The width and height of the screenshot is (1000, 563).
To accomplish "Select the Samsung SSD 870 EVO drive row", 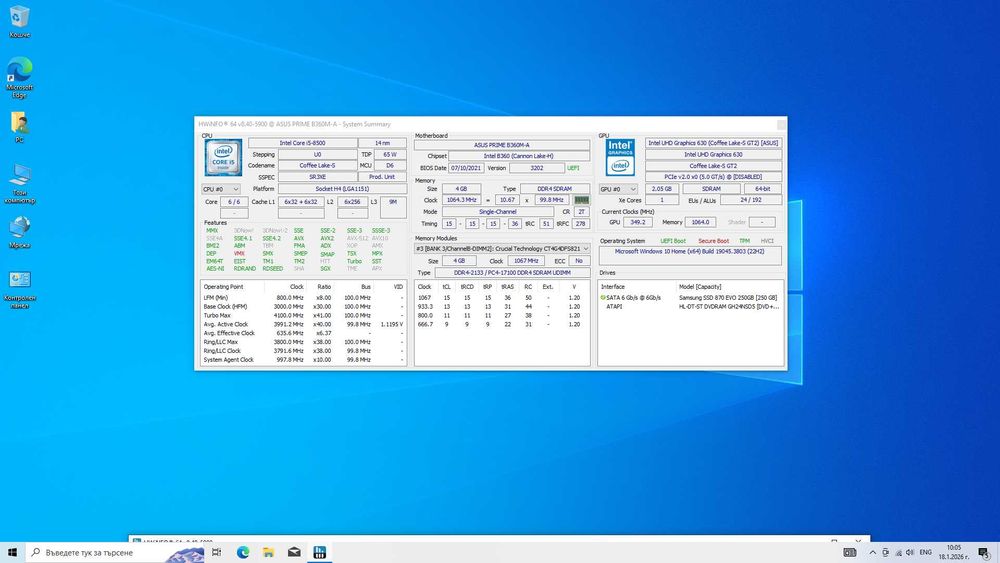I will click(690, 298).
